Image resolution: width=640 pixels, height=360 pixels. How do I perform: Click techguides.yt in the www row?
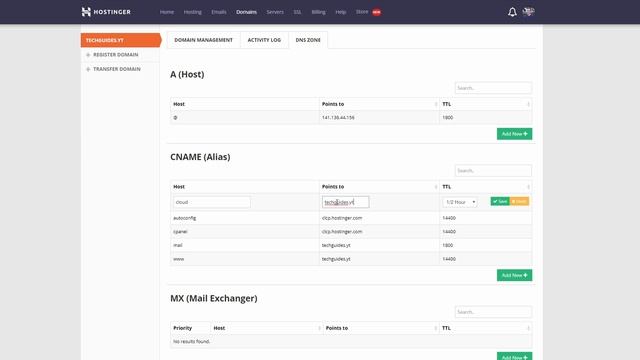click(336, 259)
